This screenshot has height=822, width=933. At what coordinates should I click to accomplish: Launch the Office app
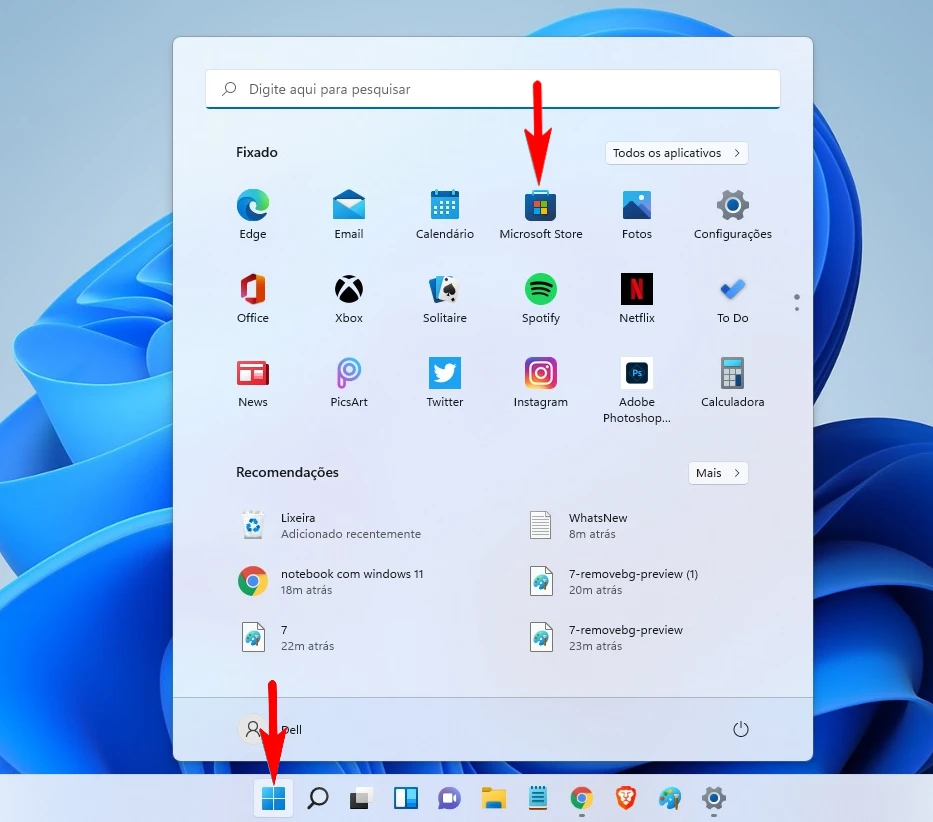[x=253, y=298]
